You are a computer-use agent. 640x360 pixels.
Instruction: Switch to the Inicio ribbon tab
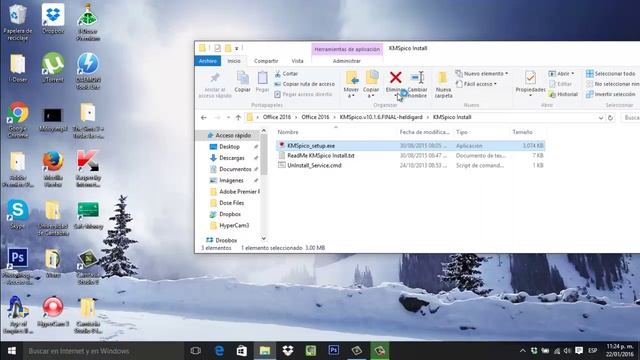[234, 61]
